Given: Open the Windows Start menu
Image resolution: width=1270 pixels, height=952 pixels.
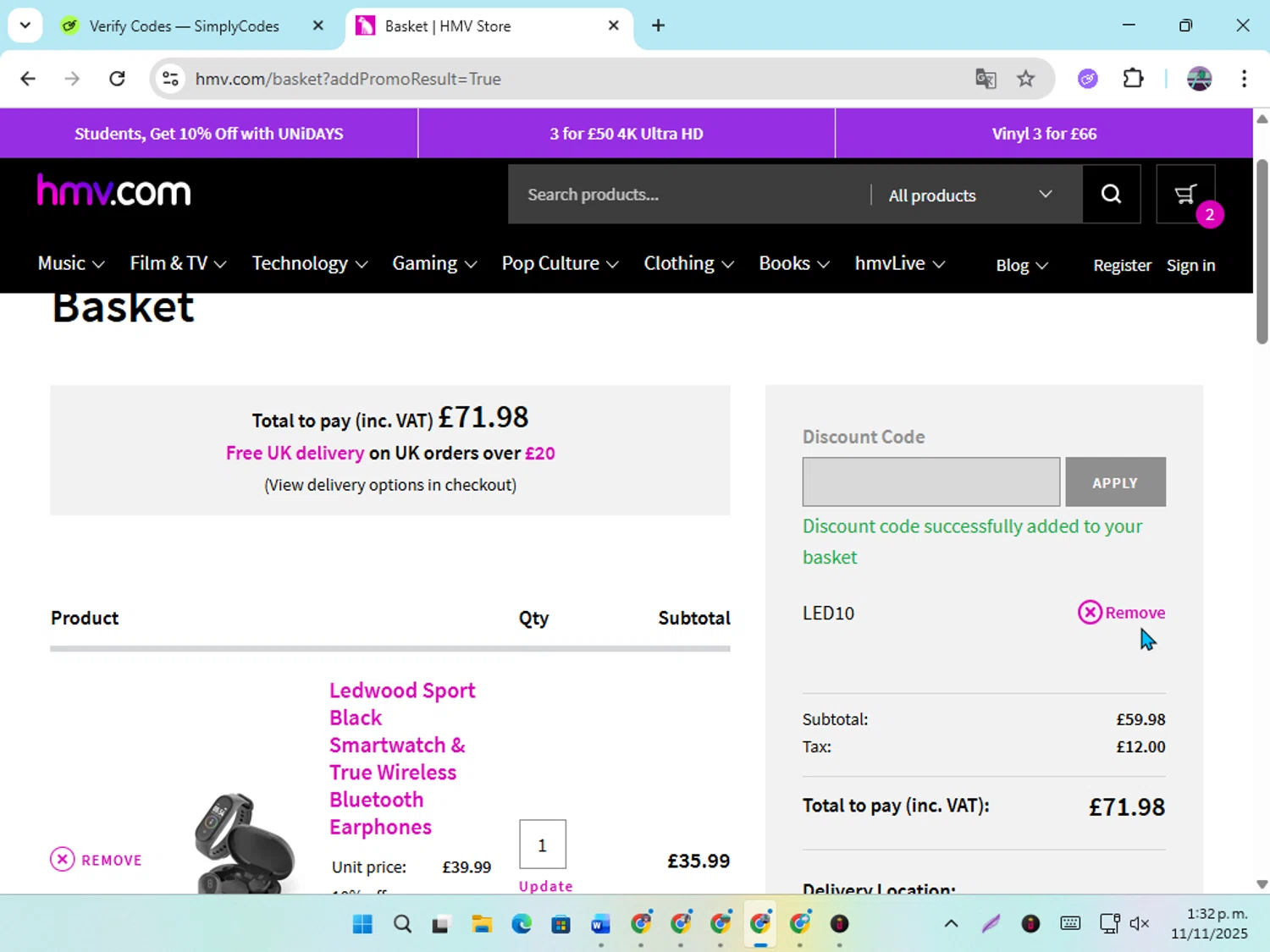Looking at the screenshot, I should pos(362,923).
